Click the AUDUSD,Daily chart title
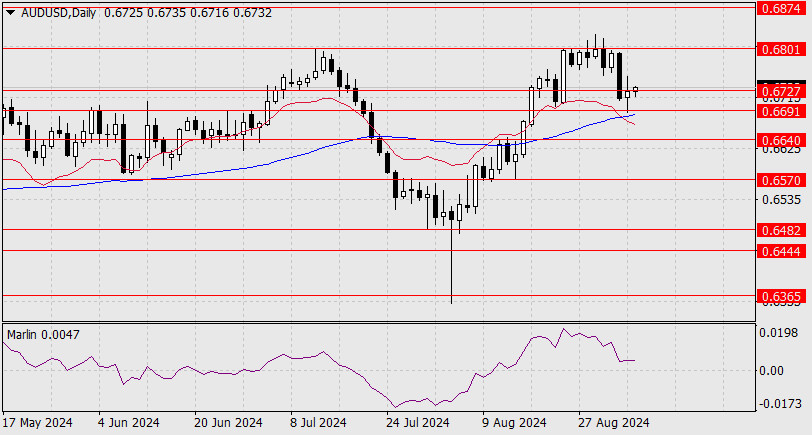The image size is (812, 435). tap(59, 13)
